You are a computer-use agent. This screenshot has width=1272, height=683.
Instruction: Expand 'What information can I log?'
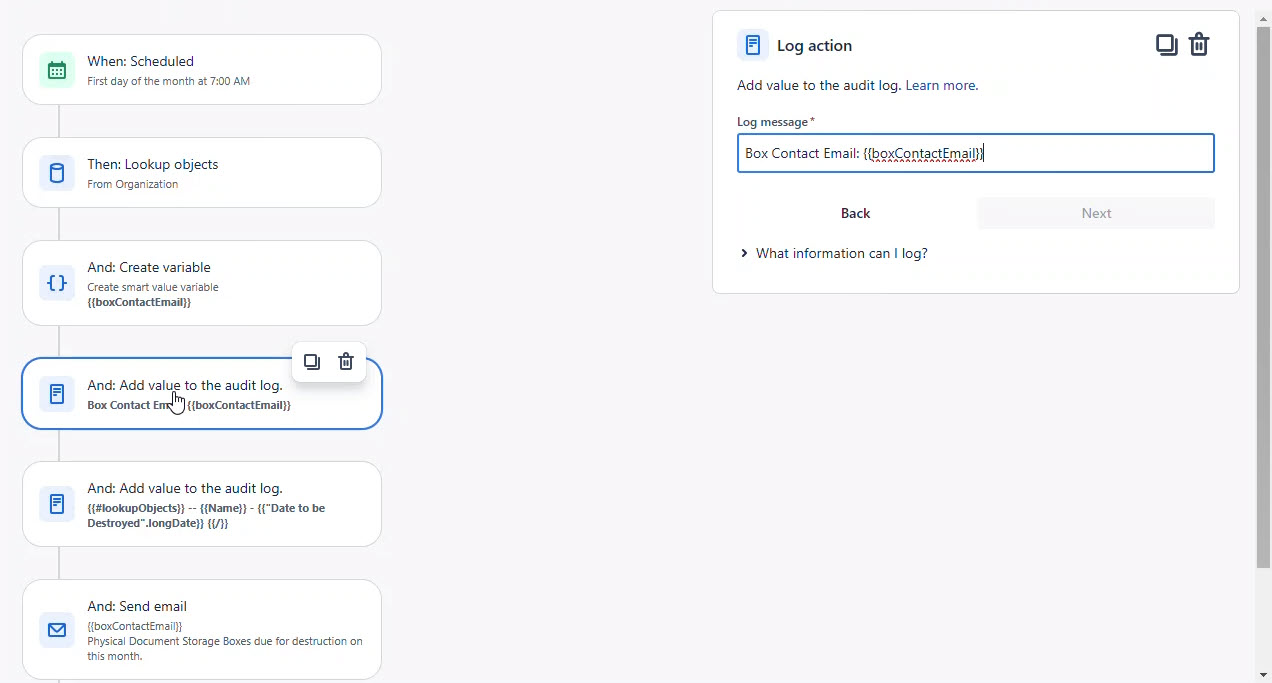point(834,253)
